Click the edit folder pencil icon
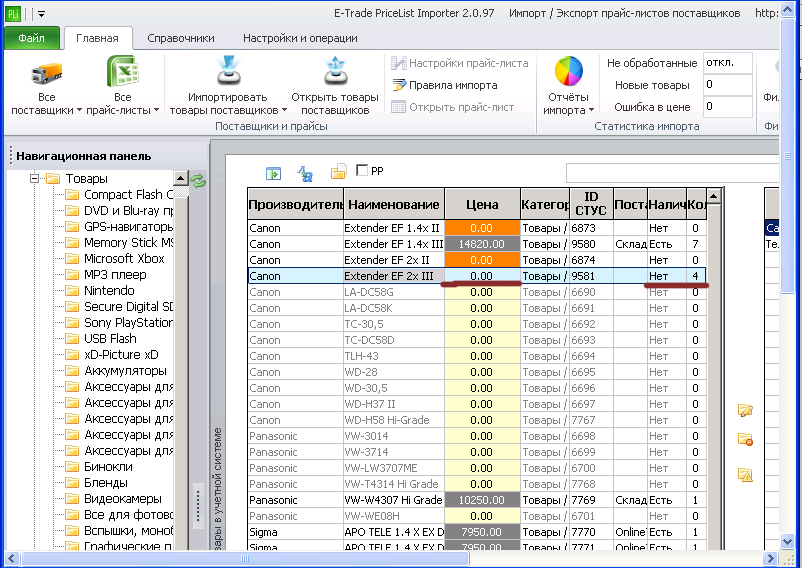This screenshot has height=568, width=802. click(745, 410)
